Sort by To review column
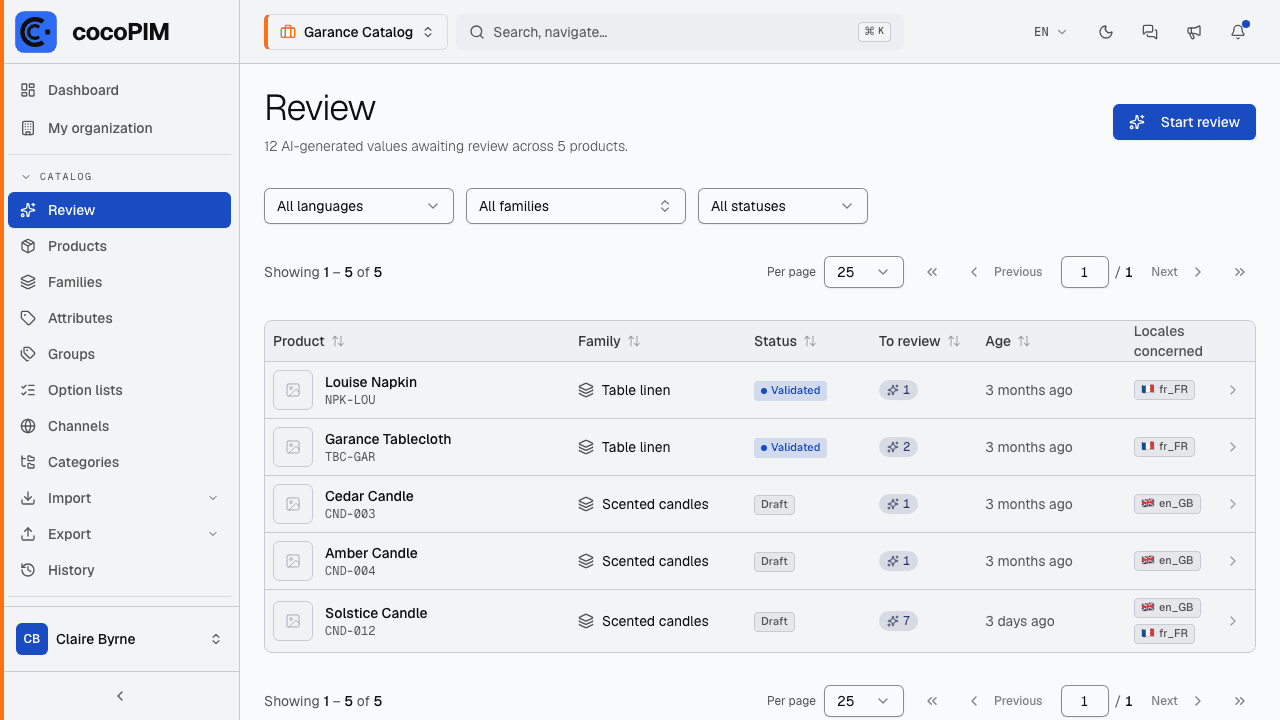Image resolution: width=1280 pixels, height=720 pixels. pos(919,341)
